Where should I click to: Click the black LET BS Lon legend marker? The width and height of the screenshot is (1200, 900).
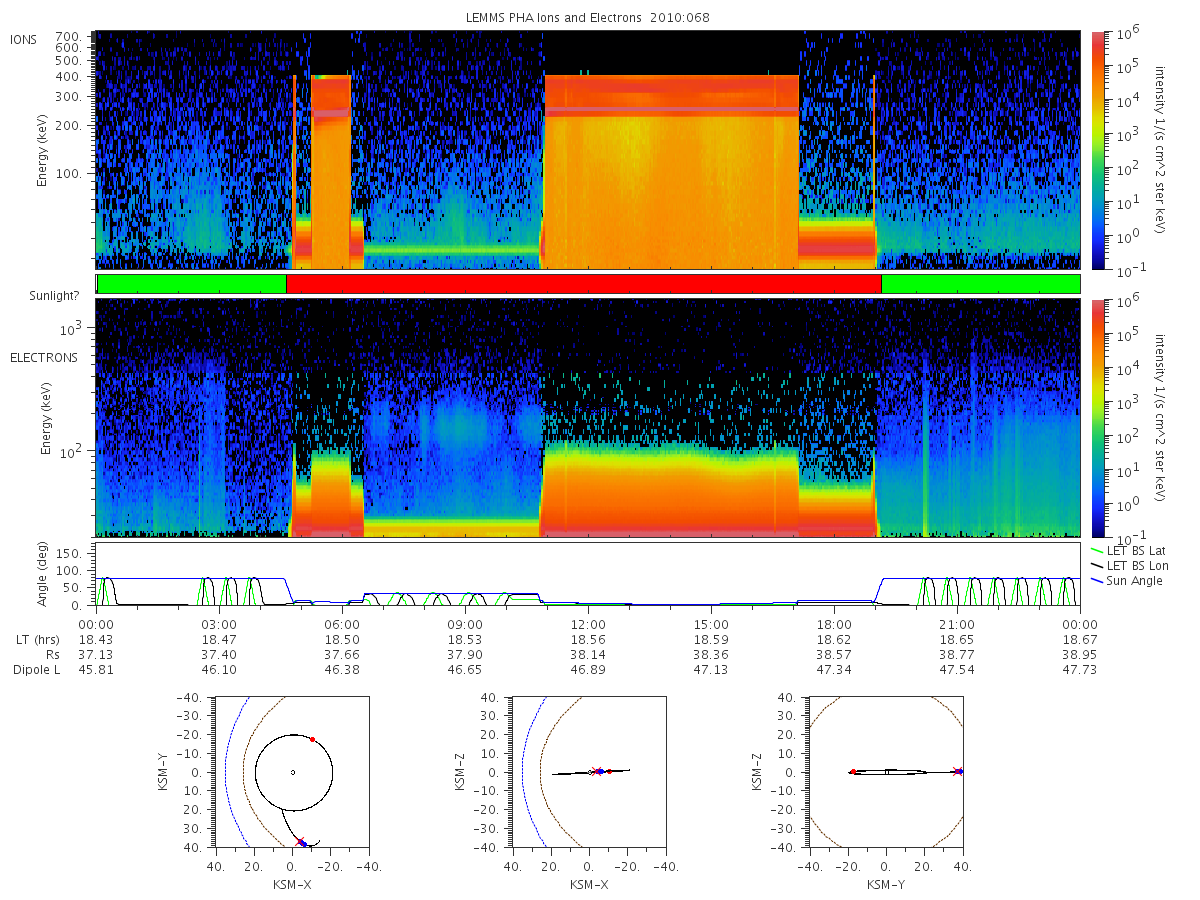point(1097,566)
